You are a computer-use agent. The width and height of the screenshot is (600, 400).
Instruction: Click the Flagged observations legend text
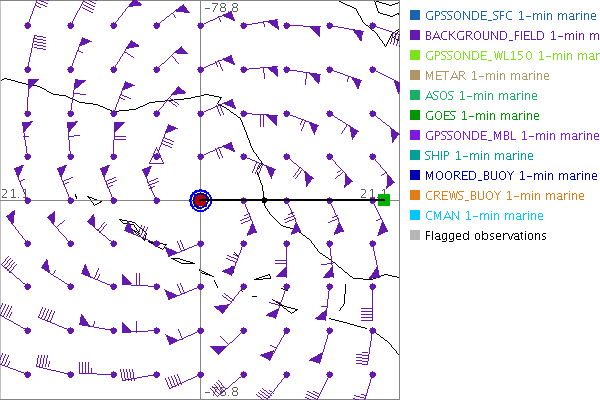click(x=485, y=236)
